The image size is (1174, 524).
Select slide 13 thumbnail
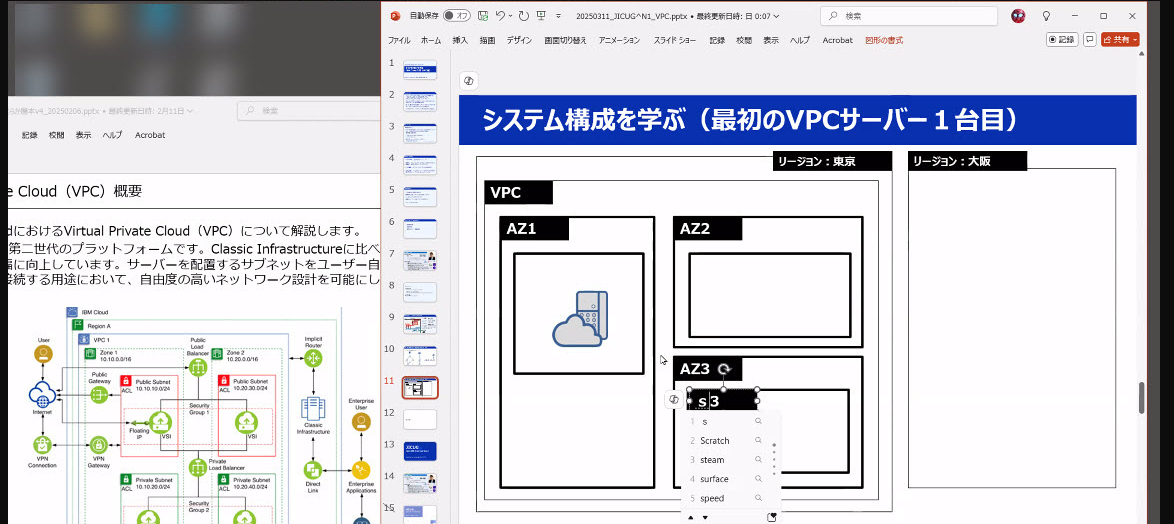click(420, 451)
